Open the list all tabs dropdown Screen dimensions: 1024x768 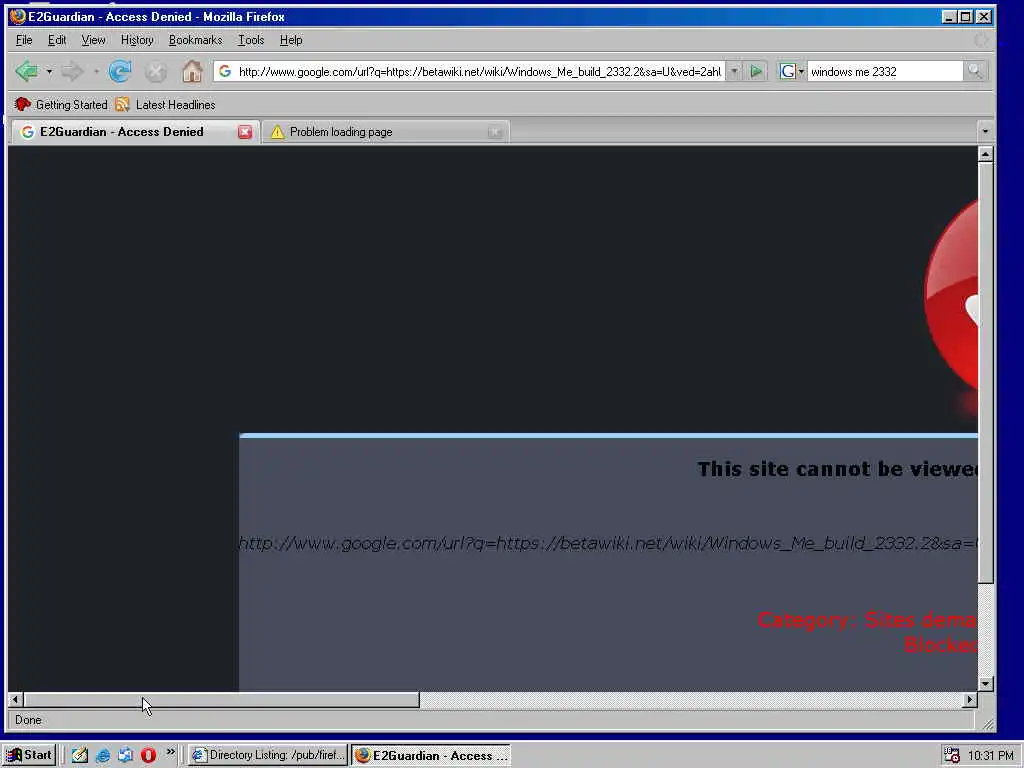pos(985,132)
